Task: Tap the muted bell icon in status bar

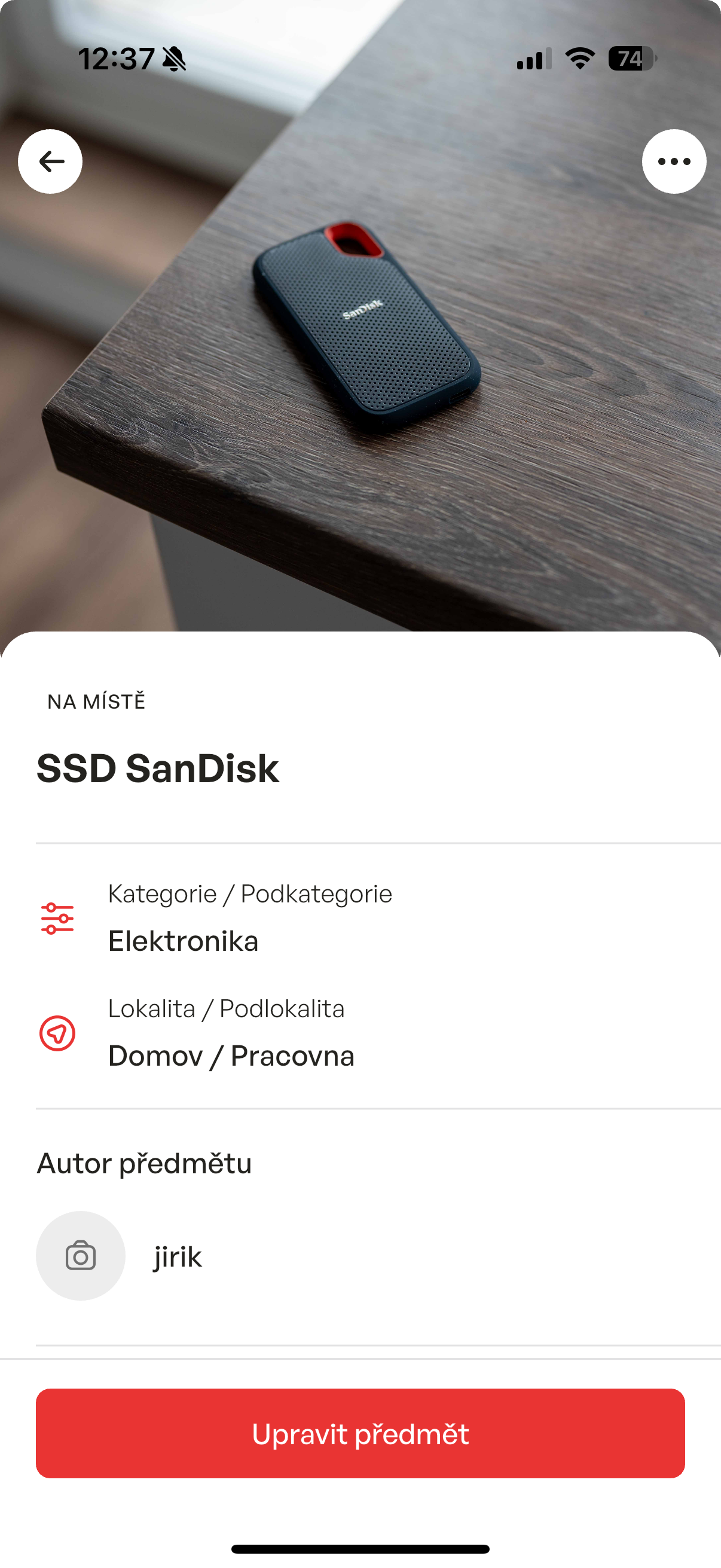Action: pos(175,59)
